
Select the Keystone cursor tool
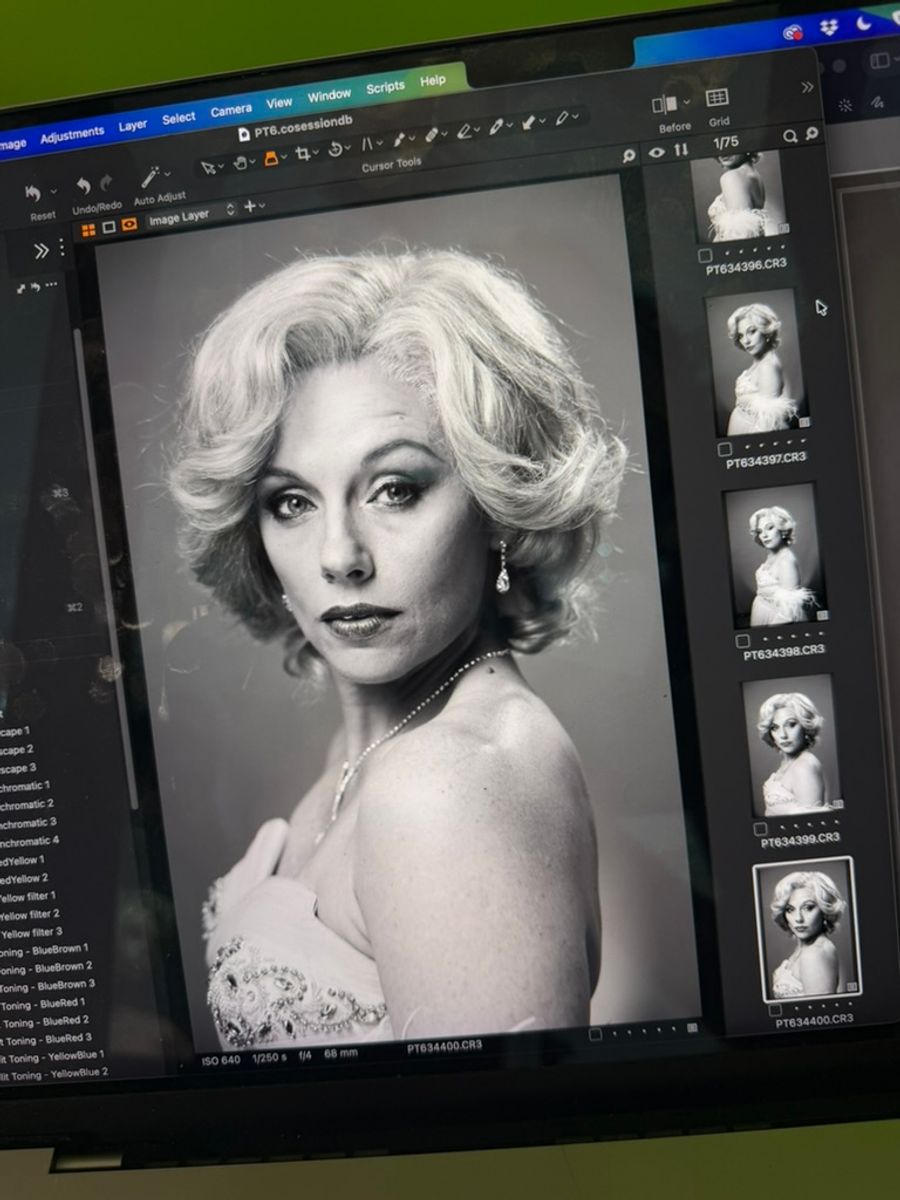click(x=367, y=143)
